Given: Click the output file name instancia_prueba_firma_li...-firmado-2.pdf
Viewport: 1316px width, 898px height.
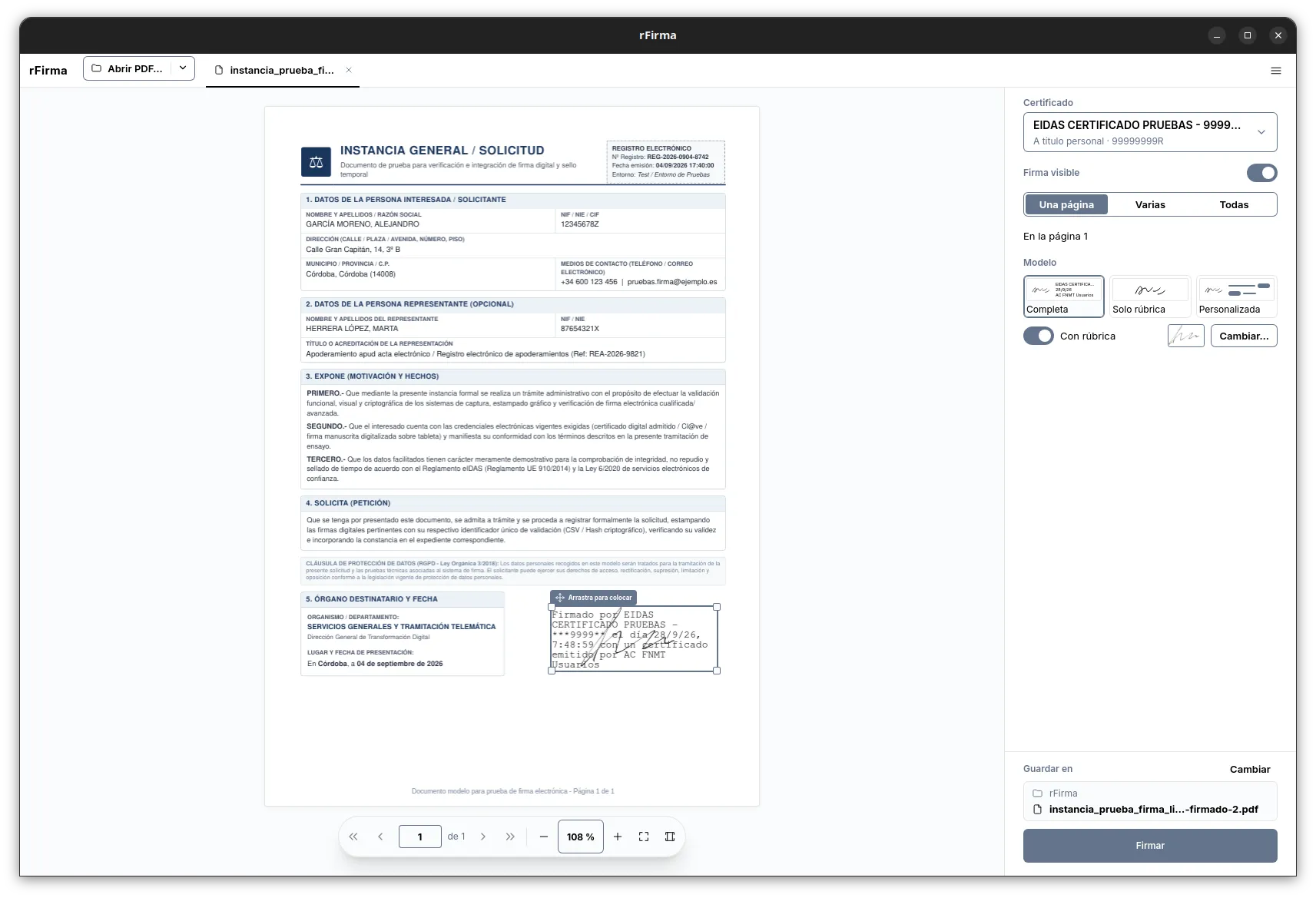Looking at the screenshot, I should [1153, 809].
